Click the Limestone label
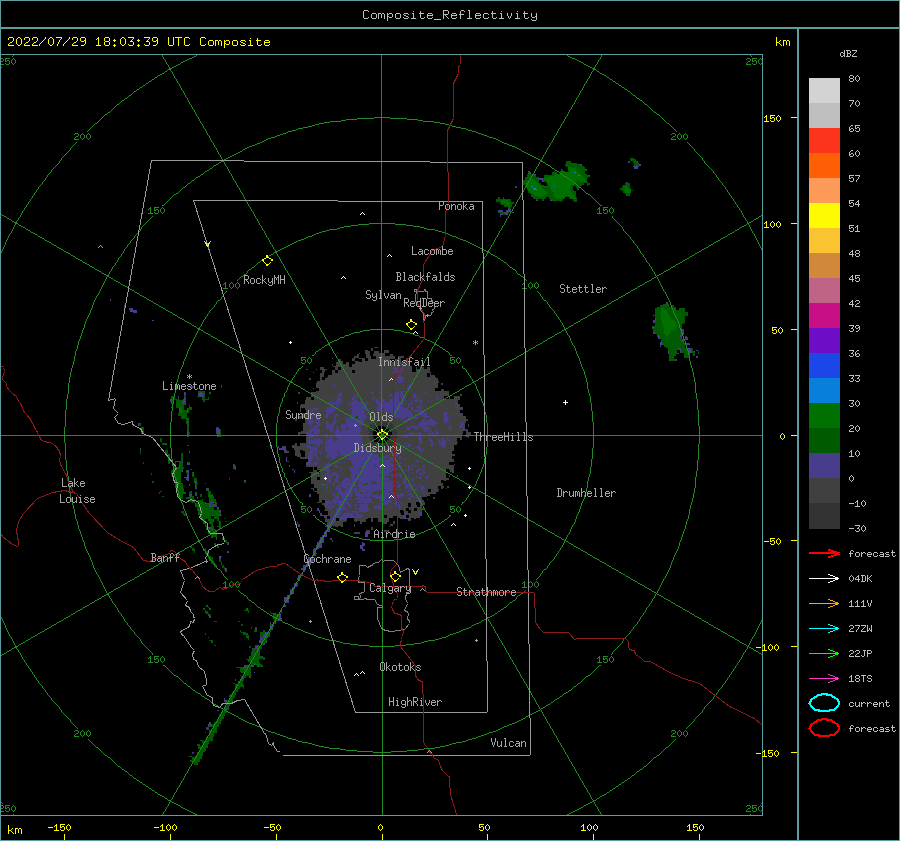The height and width of the screenshot is (841, 900). [x=189, y=386]
